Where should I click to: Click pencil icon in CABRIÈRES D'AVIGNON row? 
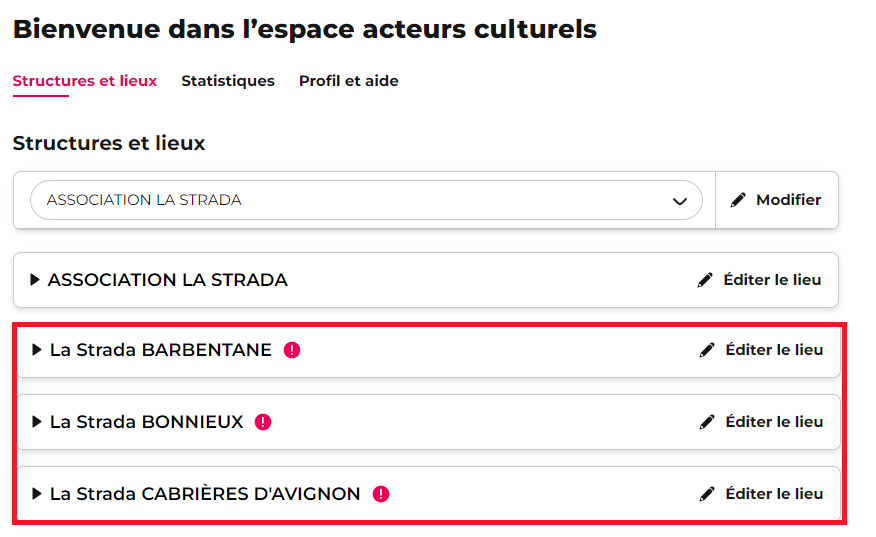(x=707, y=494)
